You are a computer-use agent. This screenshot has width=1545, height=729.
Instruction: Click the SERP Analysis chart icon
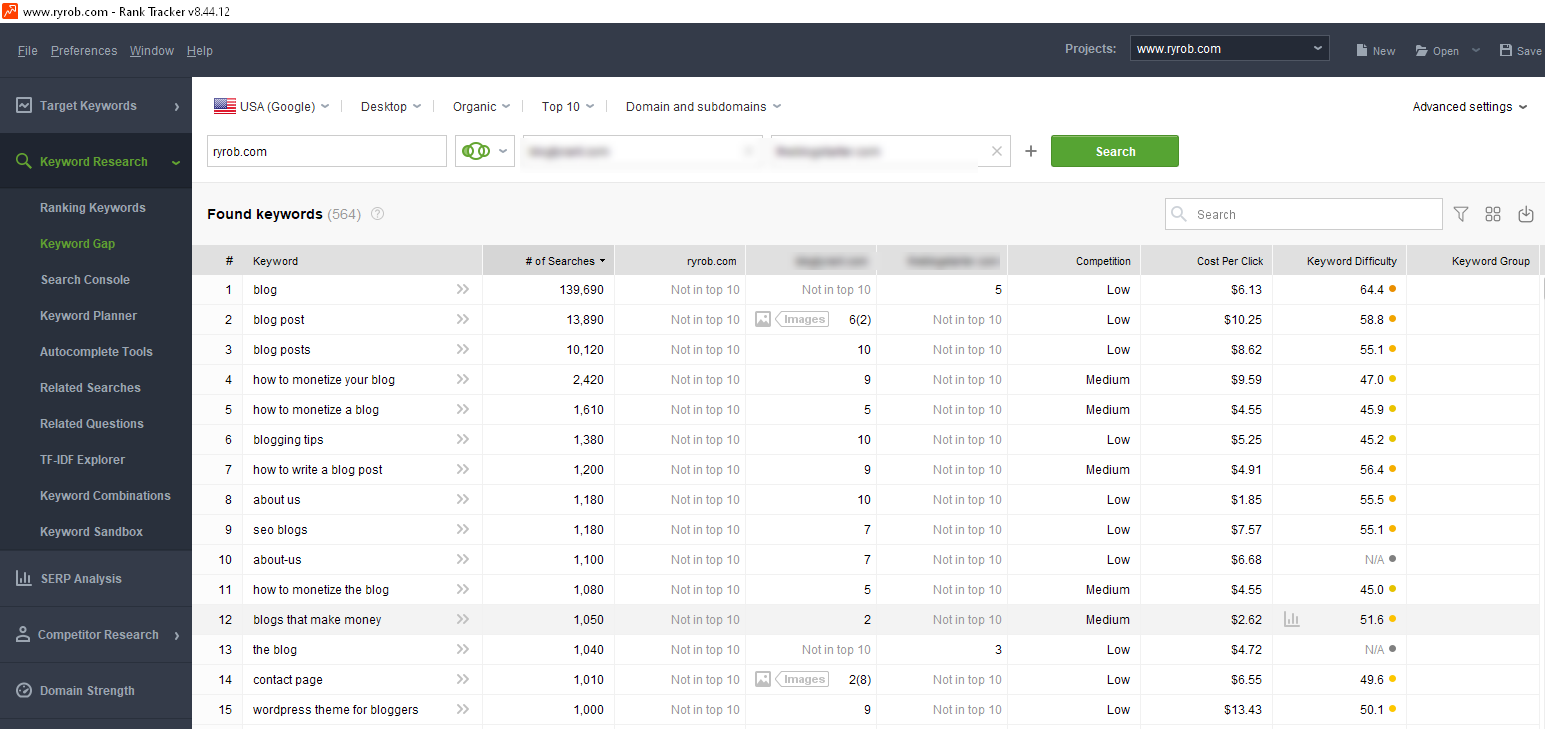coord(22,578)
